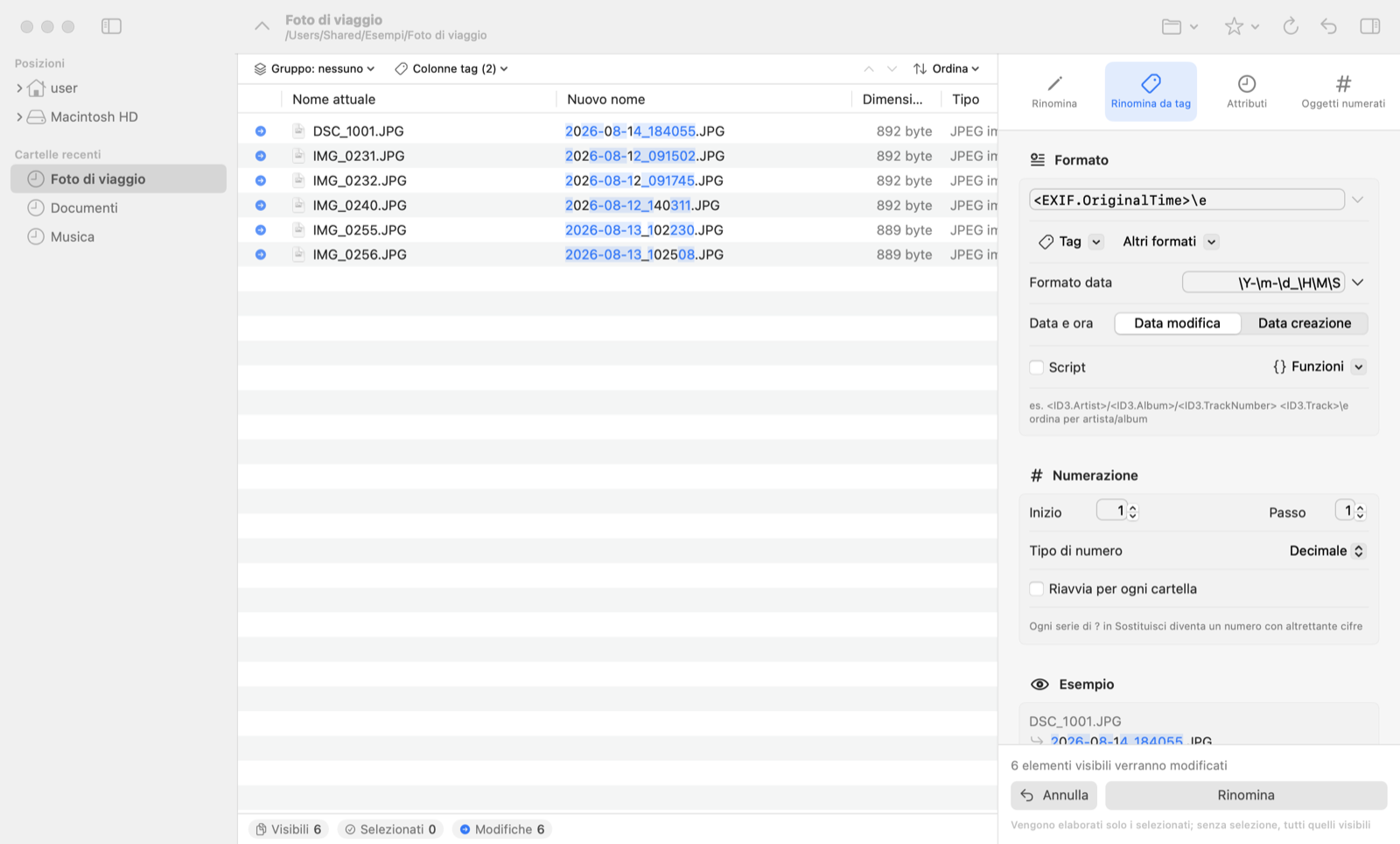Select Documenti recent folder
This screenshot has height=844, width=1400.
tap(118, 207)
